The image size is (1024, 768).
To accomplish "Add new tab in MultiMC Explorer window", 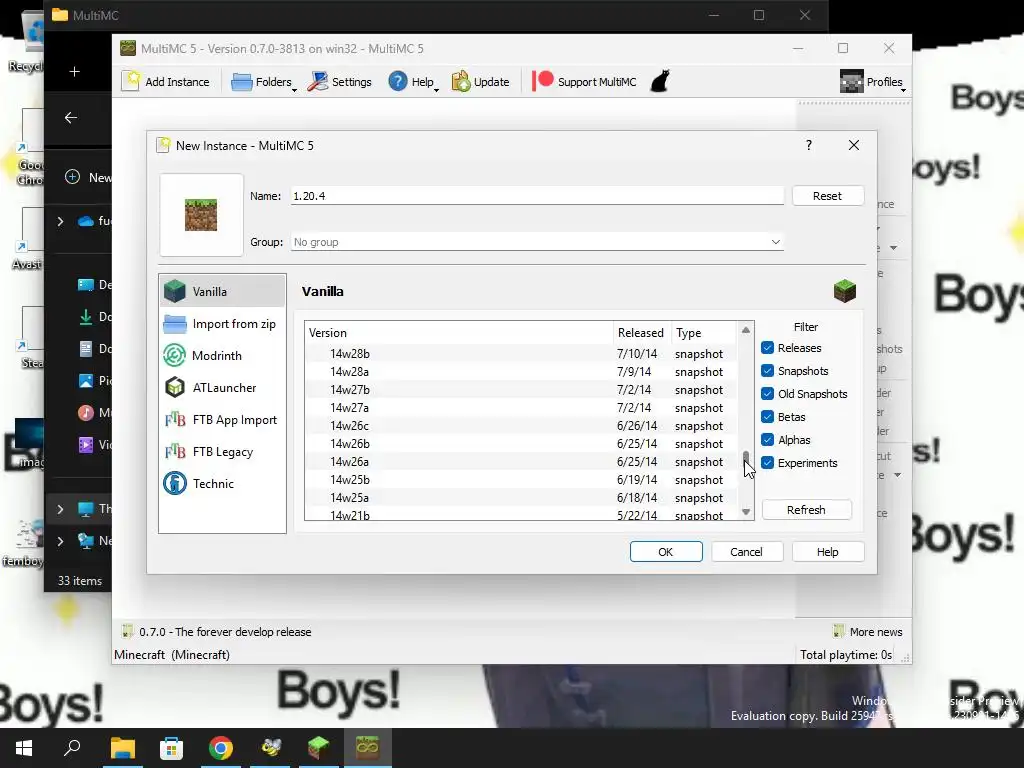I will 75,72.
